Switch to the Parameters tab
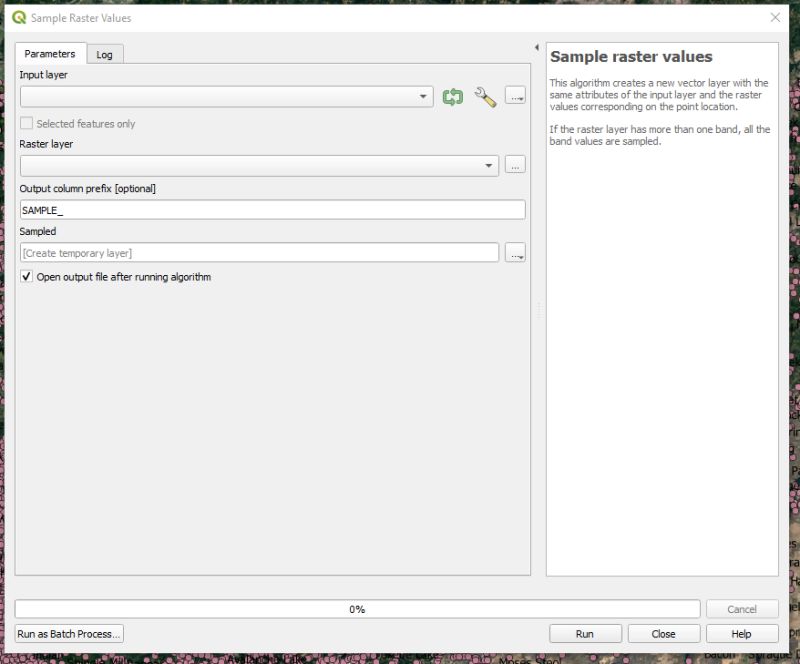The image size is (800, 664). point(50,54)
